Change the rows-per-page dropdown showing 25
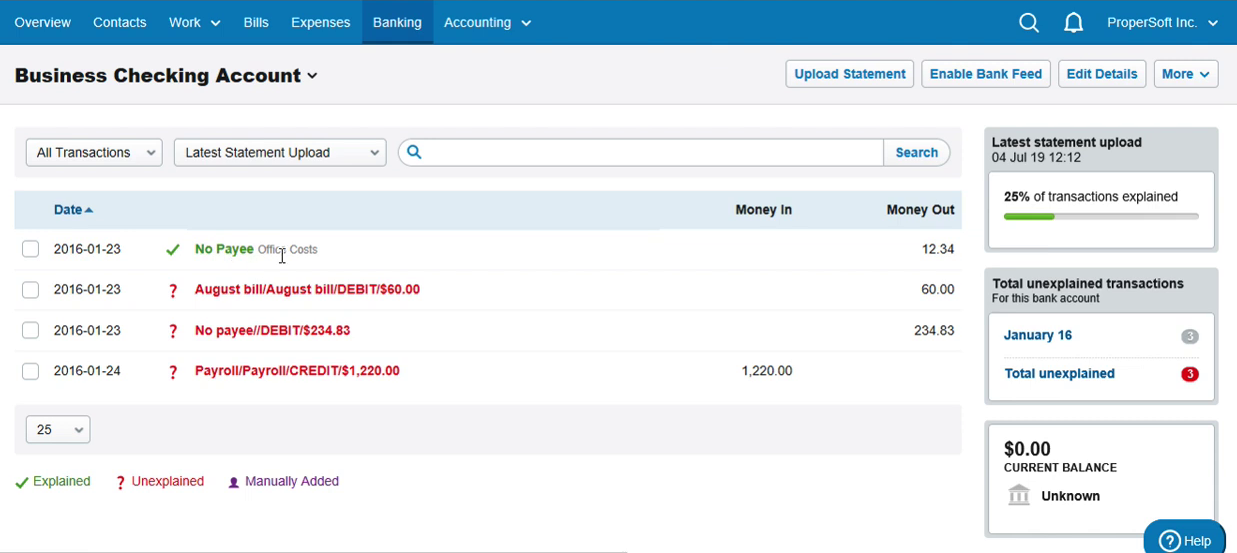This screenshot has height=553, width=1237. (58, 429)
